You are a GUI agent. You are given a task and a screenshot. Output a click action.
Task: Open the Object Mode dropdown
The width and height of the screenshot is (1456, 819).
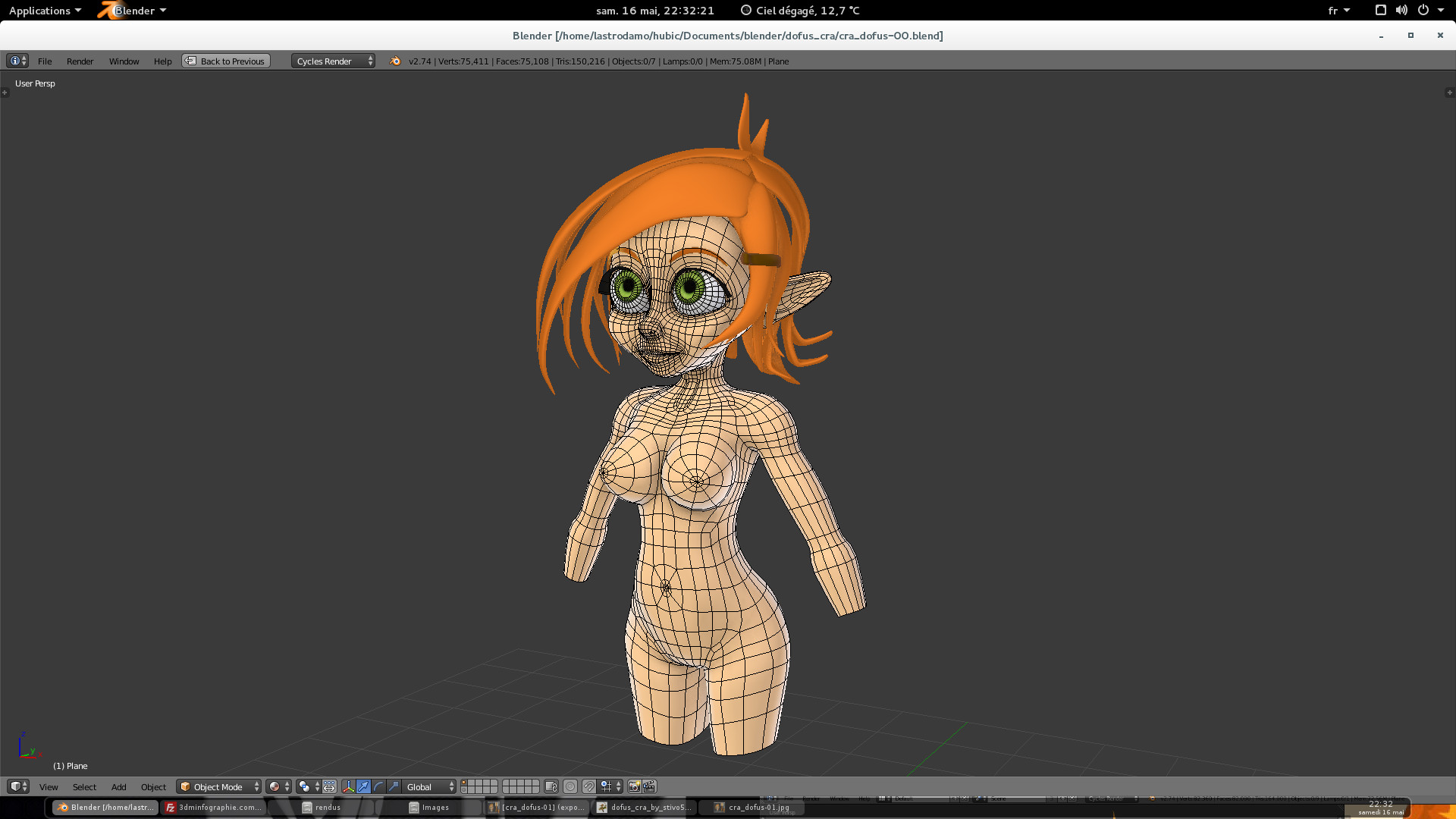pyautogui.click(x=218, y=787)
